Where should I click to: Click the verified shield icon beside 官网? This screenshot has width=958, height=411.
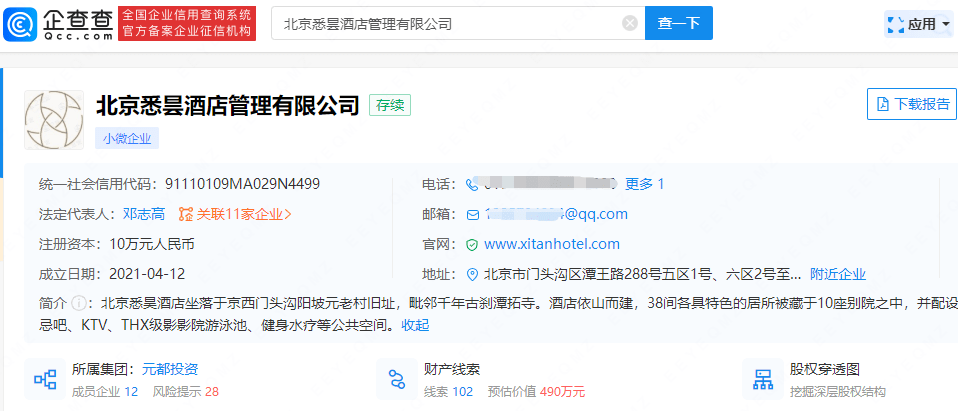472,245
